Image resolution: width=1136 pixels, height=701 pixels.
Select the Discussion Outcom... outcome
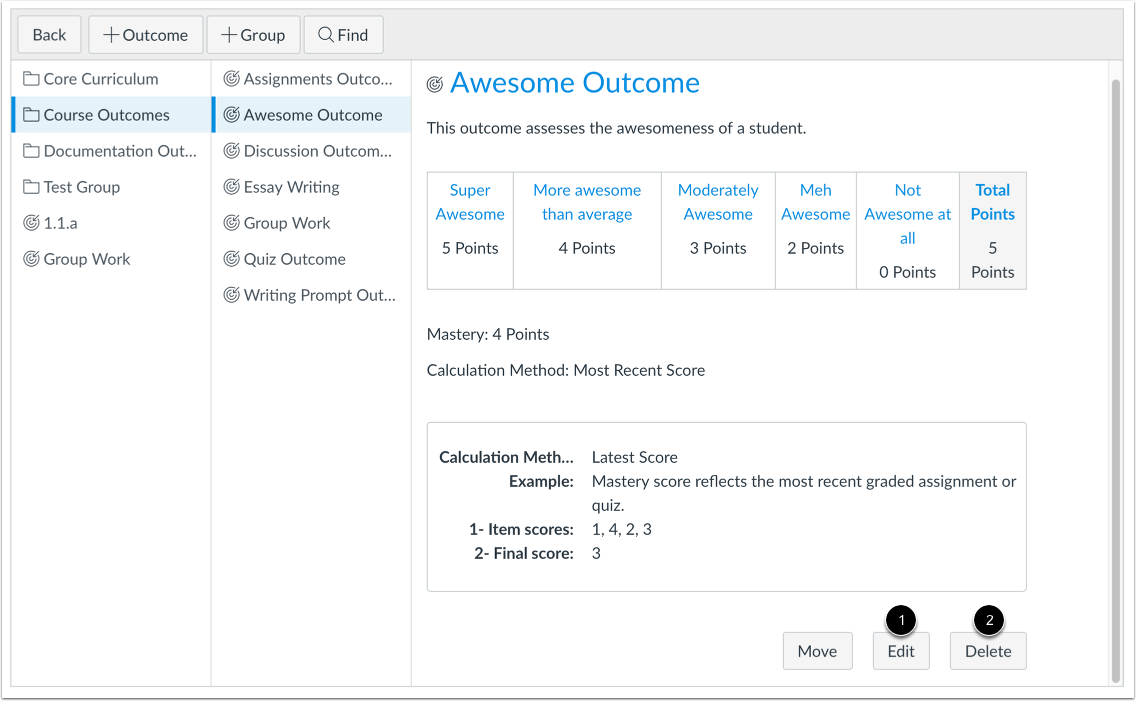[312, 151]
